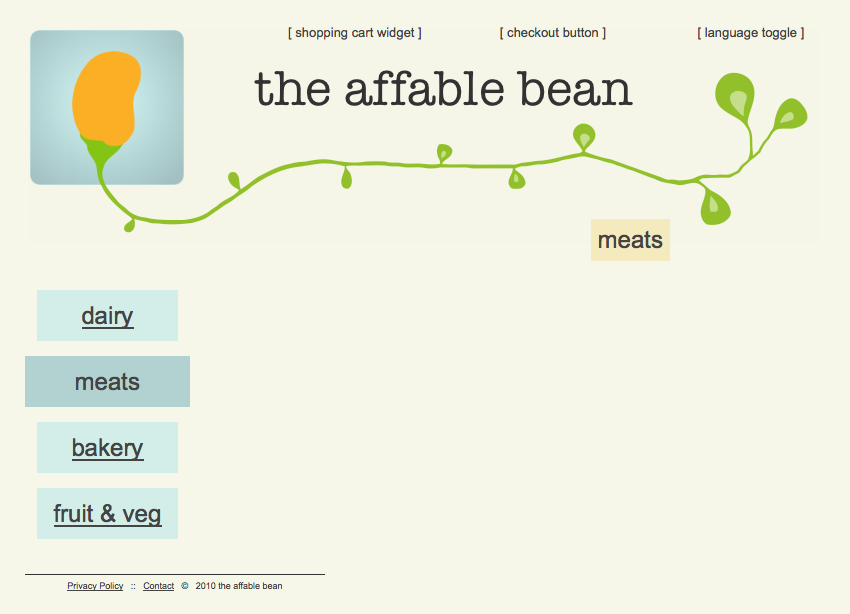Open the shopping cart widget
The width and height of the screenshot is (850, 614).
[x=355, y=33]
